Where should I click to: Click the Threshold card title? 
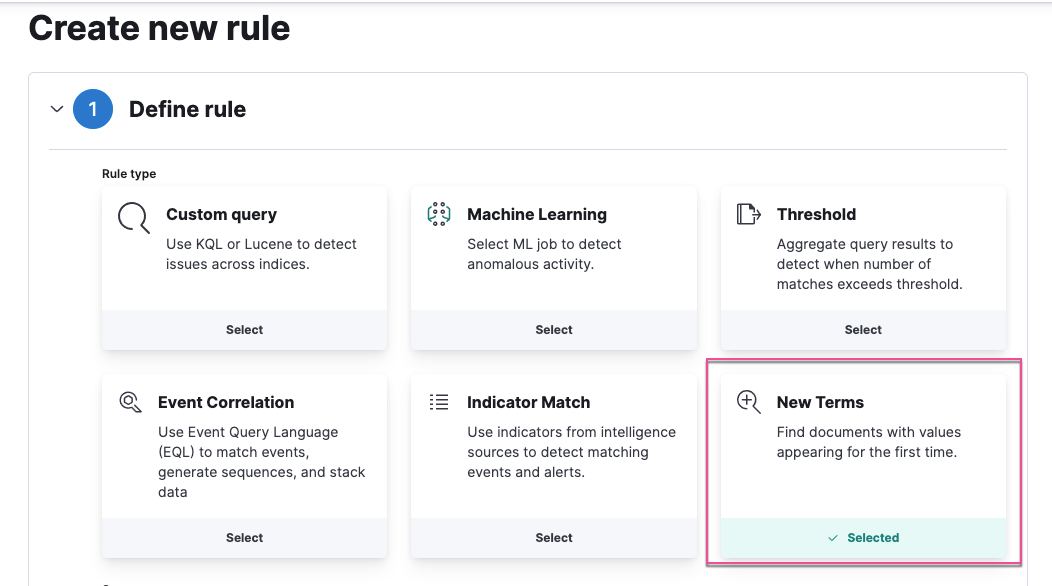pos(816,214)
